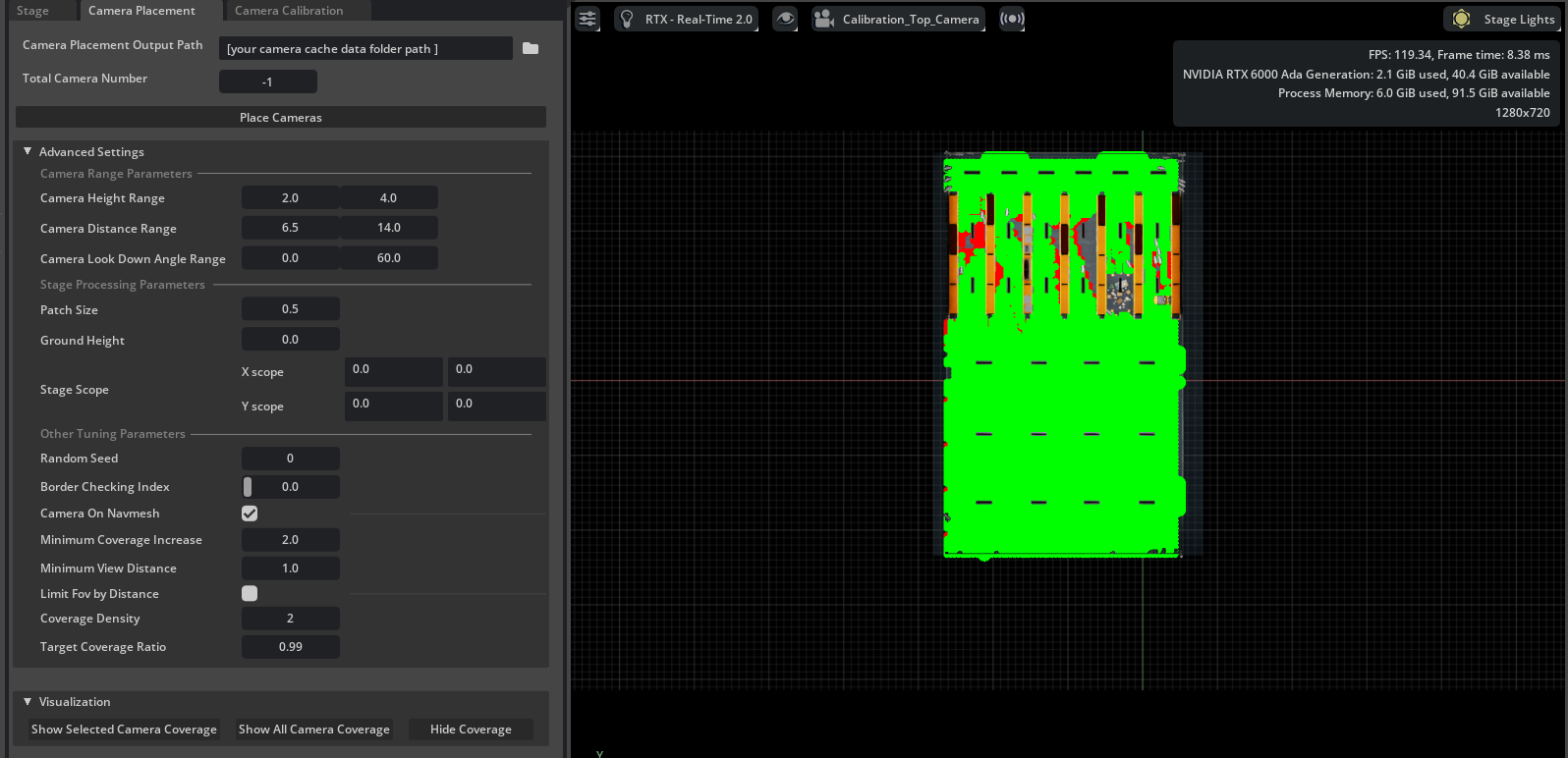Screen dimensions: 1568x758
Task: Click the streaming broadcast icon
Action: [x=1012, y=19]
